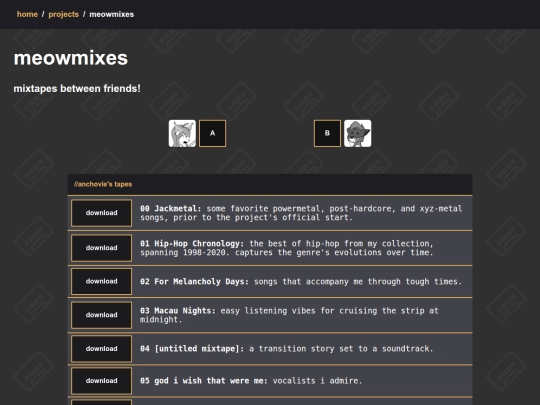Download the 03 Macau Nights mixtape
The height and width of the screenshot is (405, 540).
101,315
